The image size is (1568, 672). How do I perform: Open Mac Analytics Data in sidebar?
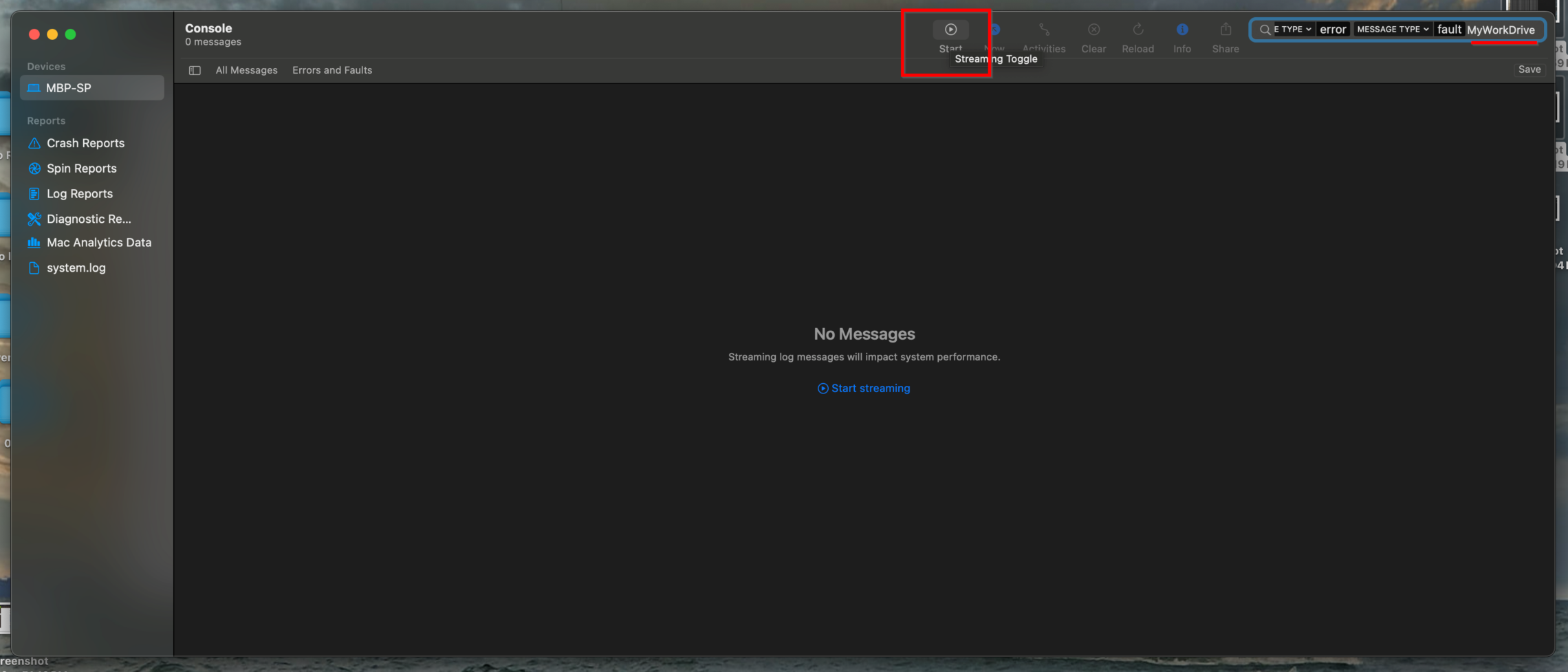tap(99, 243)
